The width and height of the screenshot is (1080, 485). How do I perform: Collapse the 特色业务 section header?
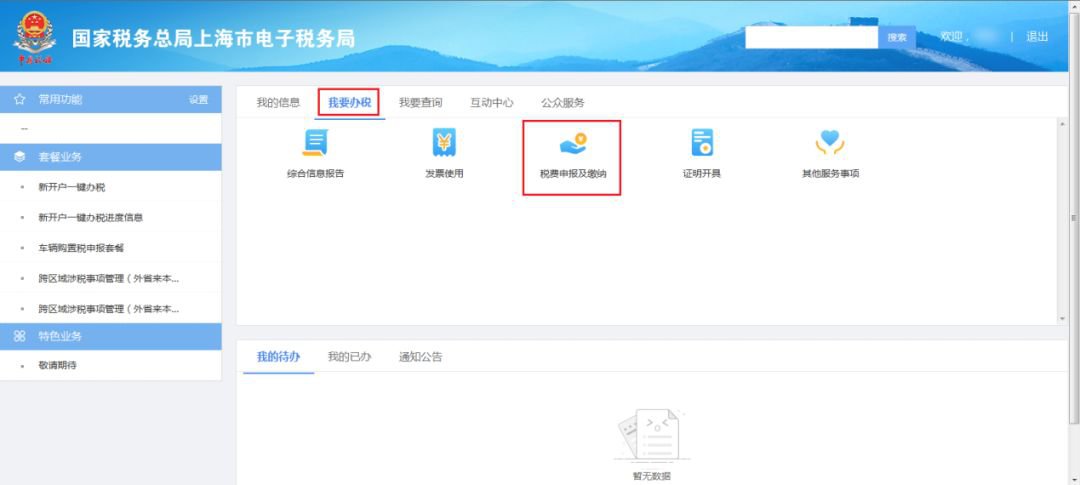110,336
